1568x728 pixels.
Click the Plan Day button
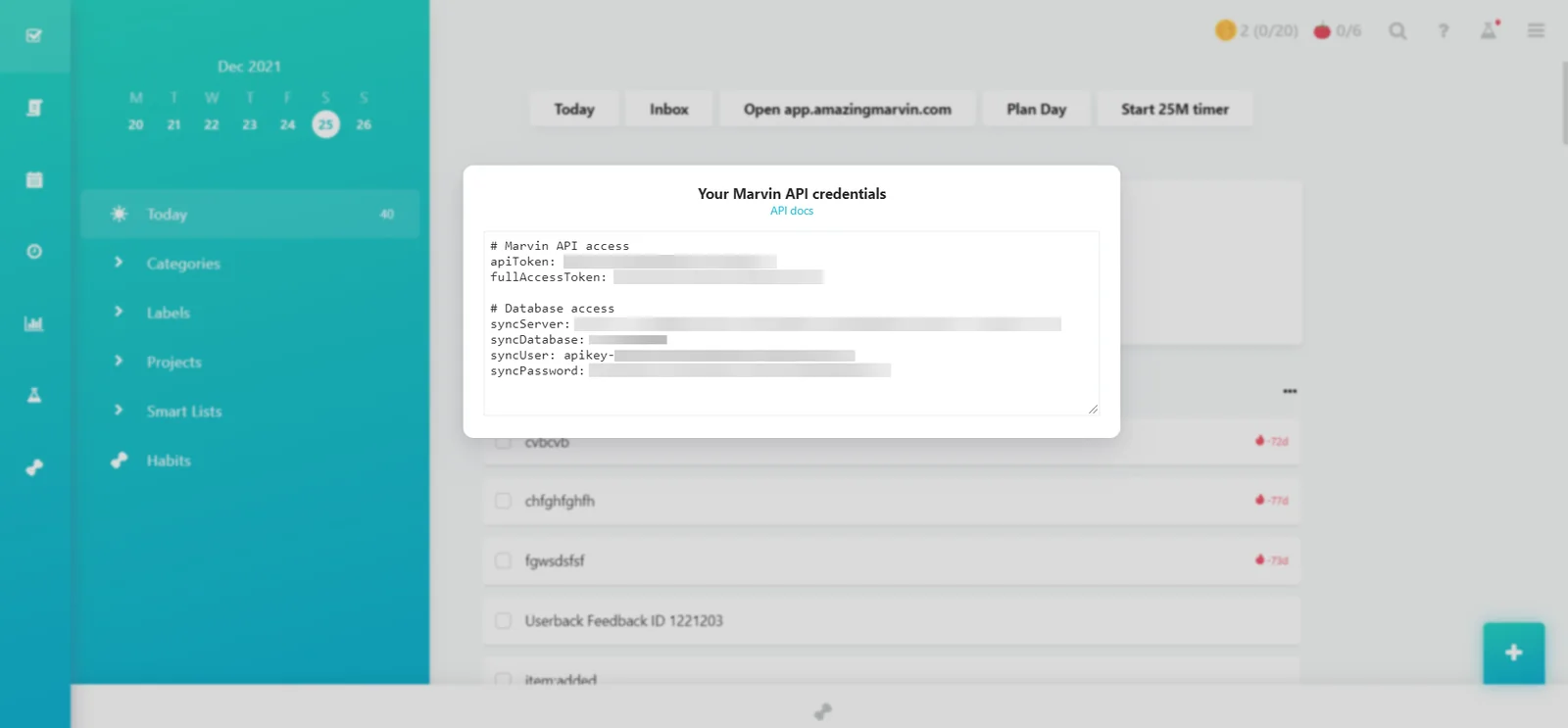(x=1037, y=109)
